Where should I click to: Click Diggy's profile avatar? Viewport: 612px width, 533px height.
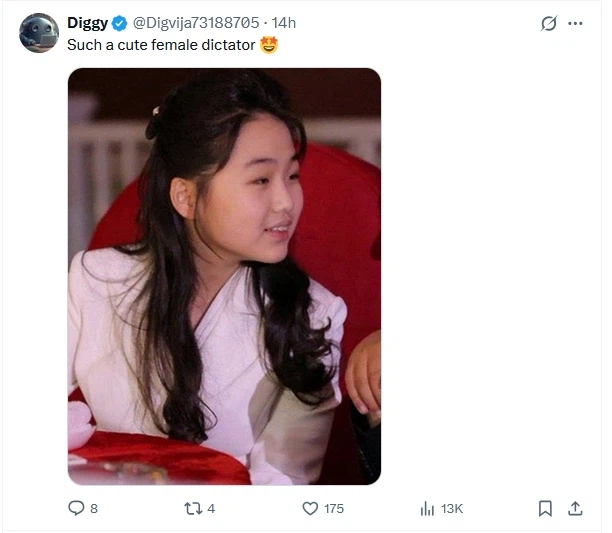tap(39, 33)
